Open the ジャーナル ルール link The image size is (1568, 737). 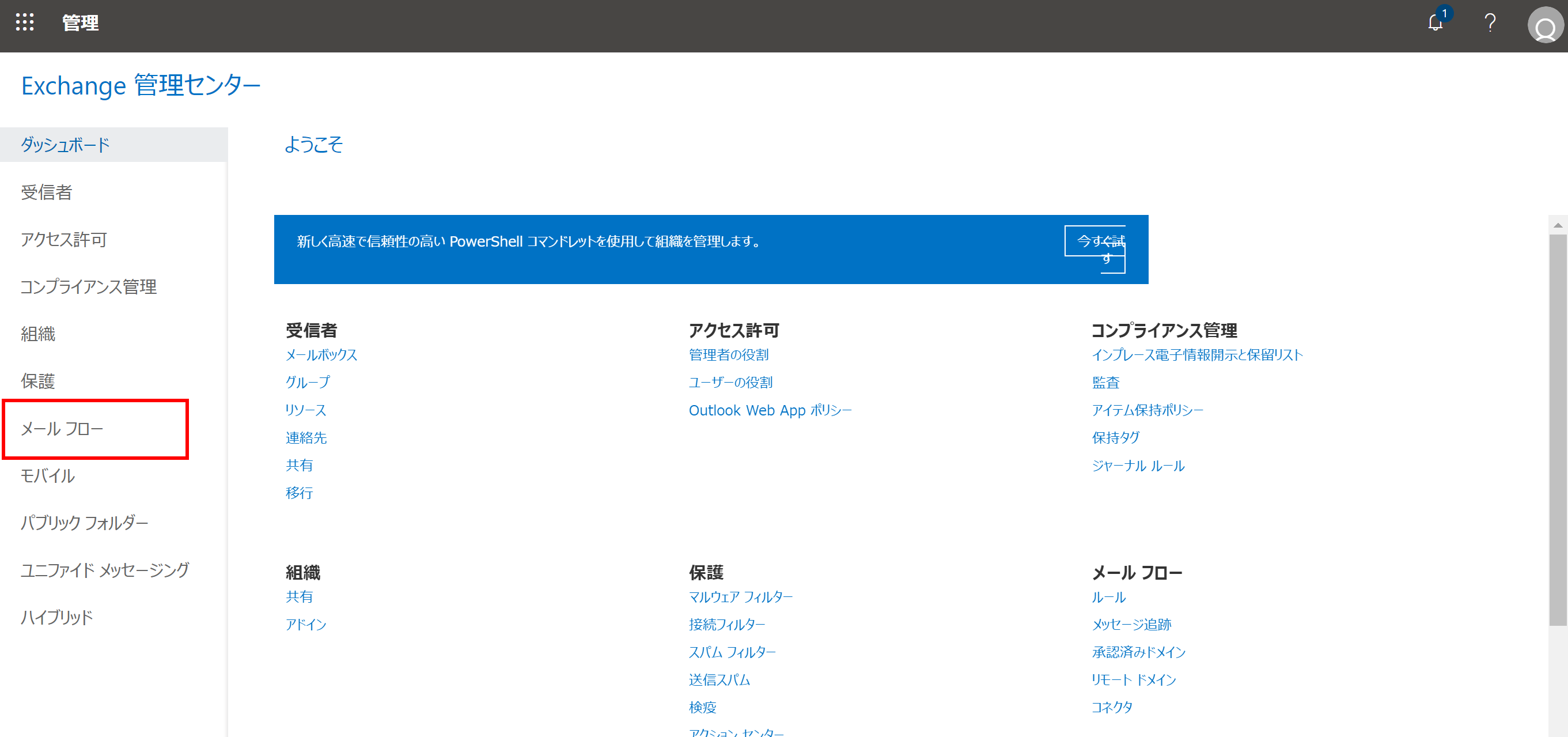(x=1138, y=466)
